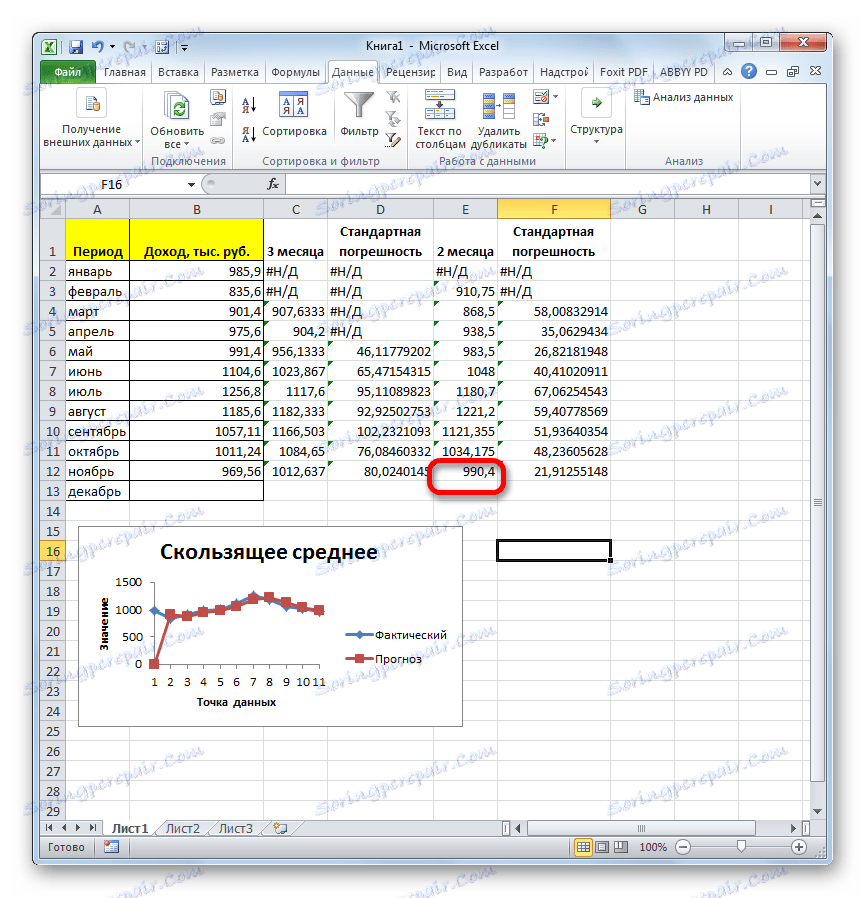Open the Получение внешних данных tool

coord(90,115)
